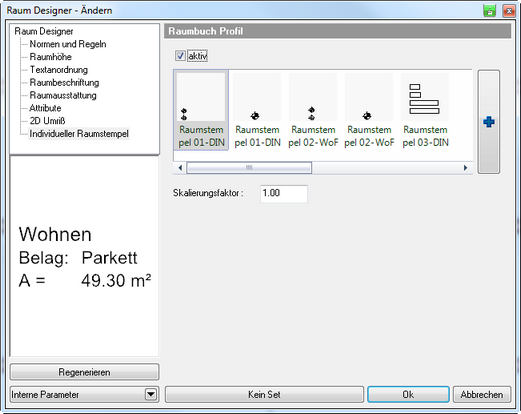
Task: Click the Kein Set button
Action: (x=264, y=395)
